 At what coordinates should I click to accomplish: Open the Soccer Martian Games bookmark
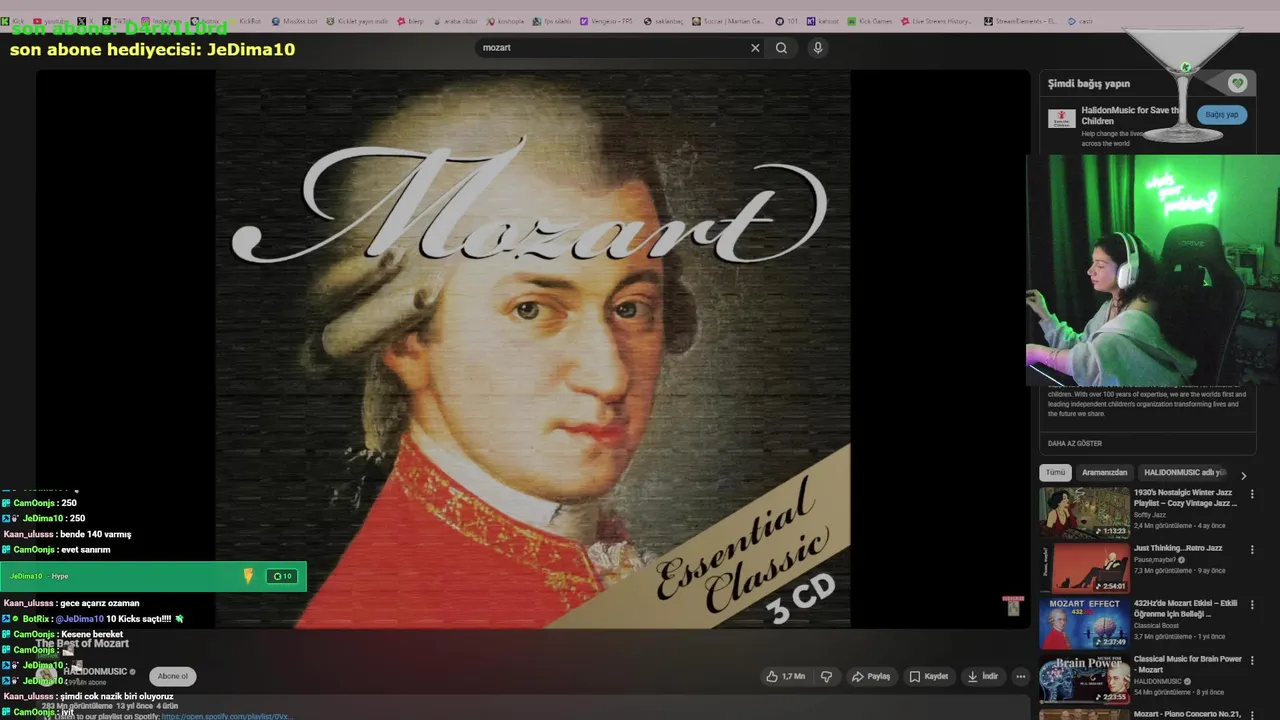pyautogui.click(x=726, y=21)
